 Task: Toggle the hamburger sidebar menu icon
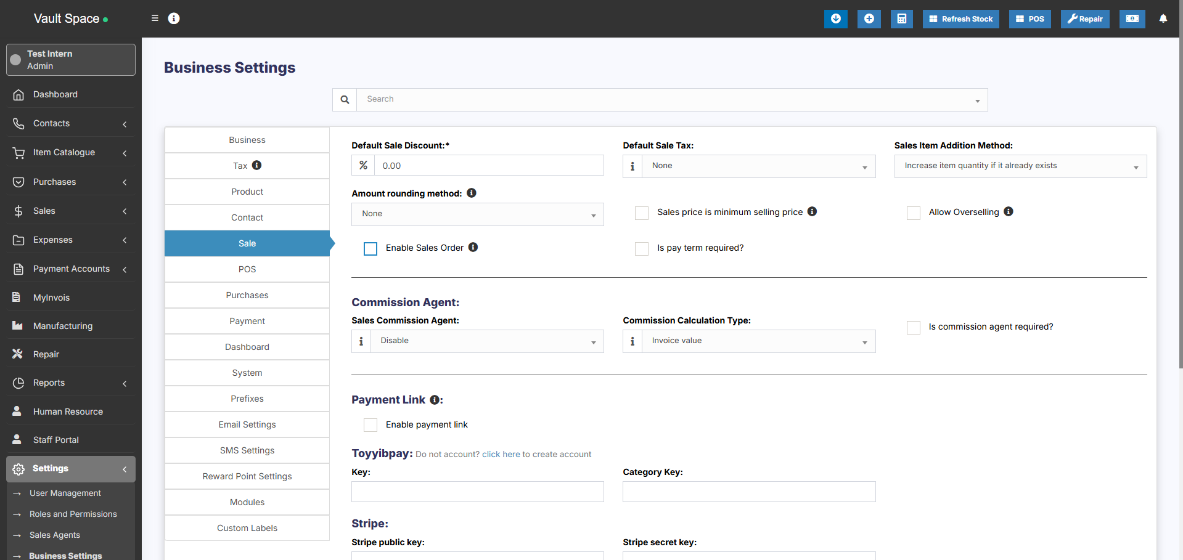point(155,19)
